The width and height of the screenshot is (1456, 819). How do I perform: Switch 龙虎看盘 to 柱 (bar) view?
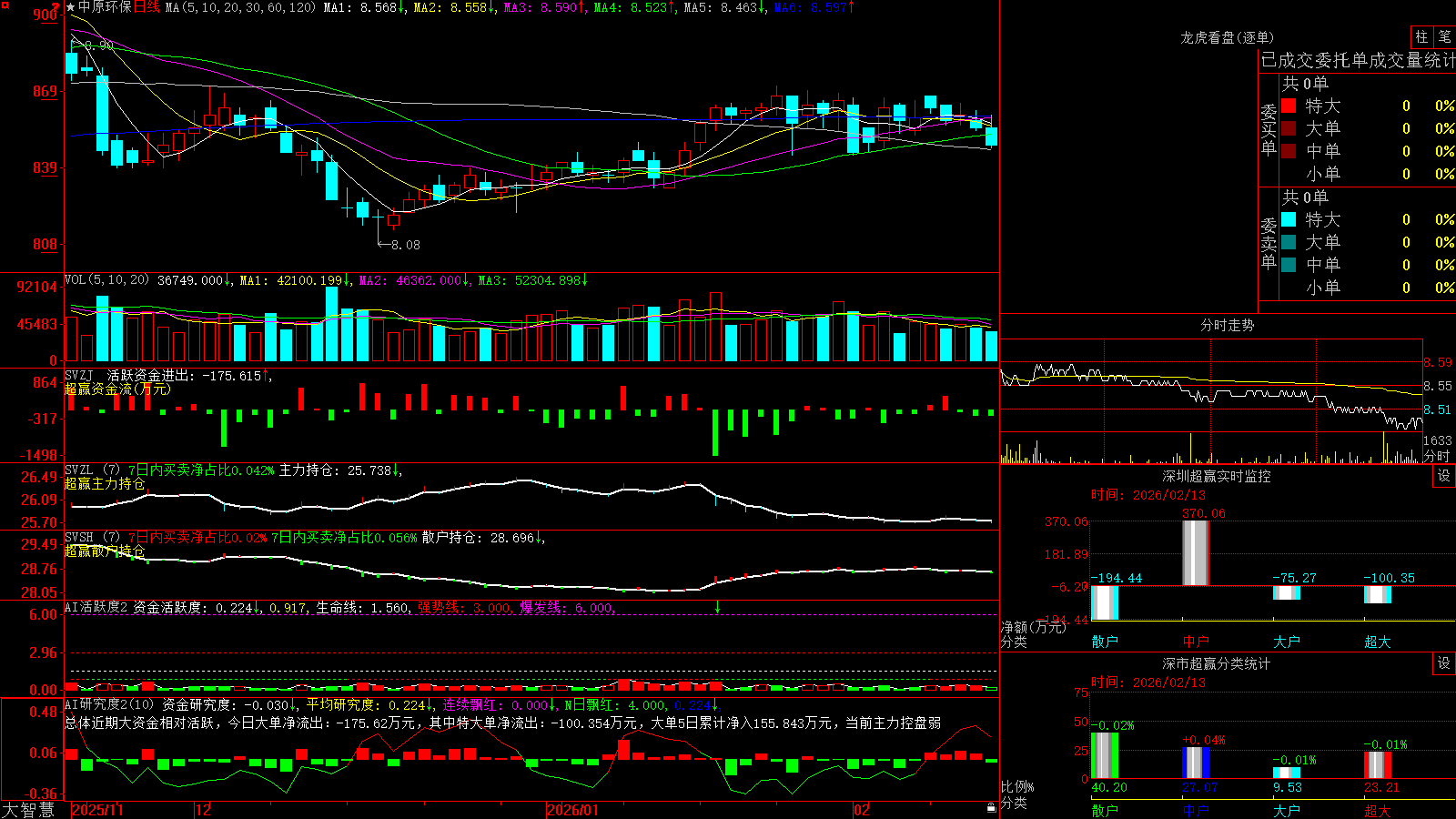click(1421, 36)
